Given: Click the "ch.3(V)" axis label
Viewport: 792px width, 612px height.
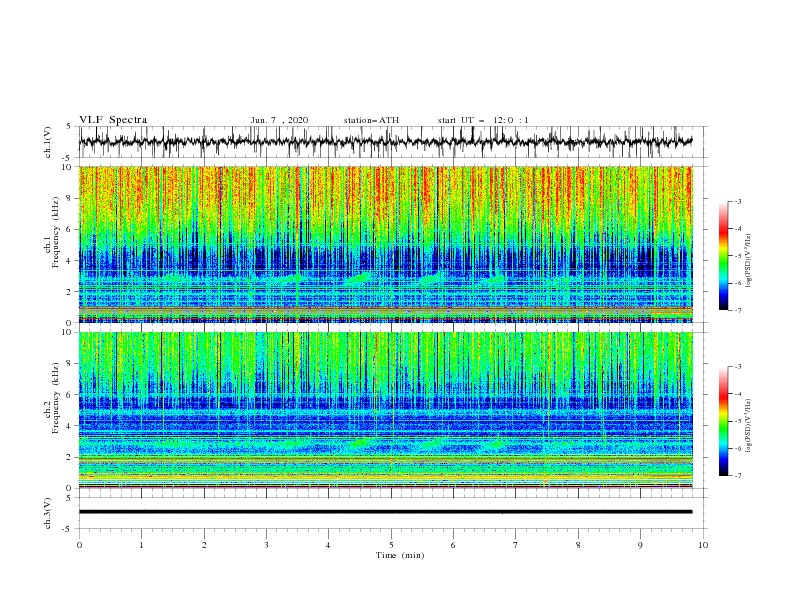Looking at the screenshot, I should 48,513.
